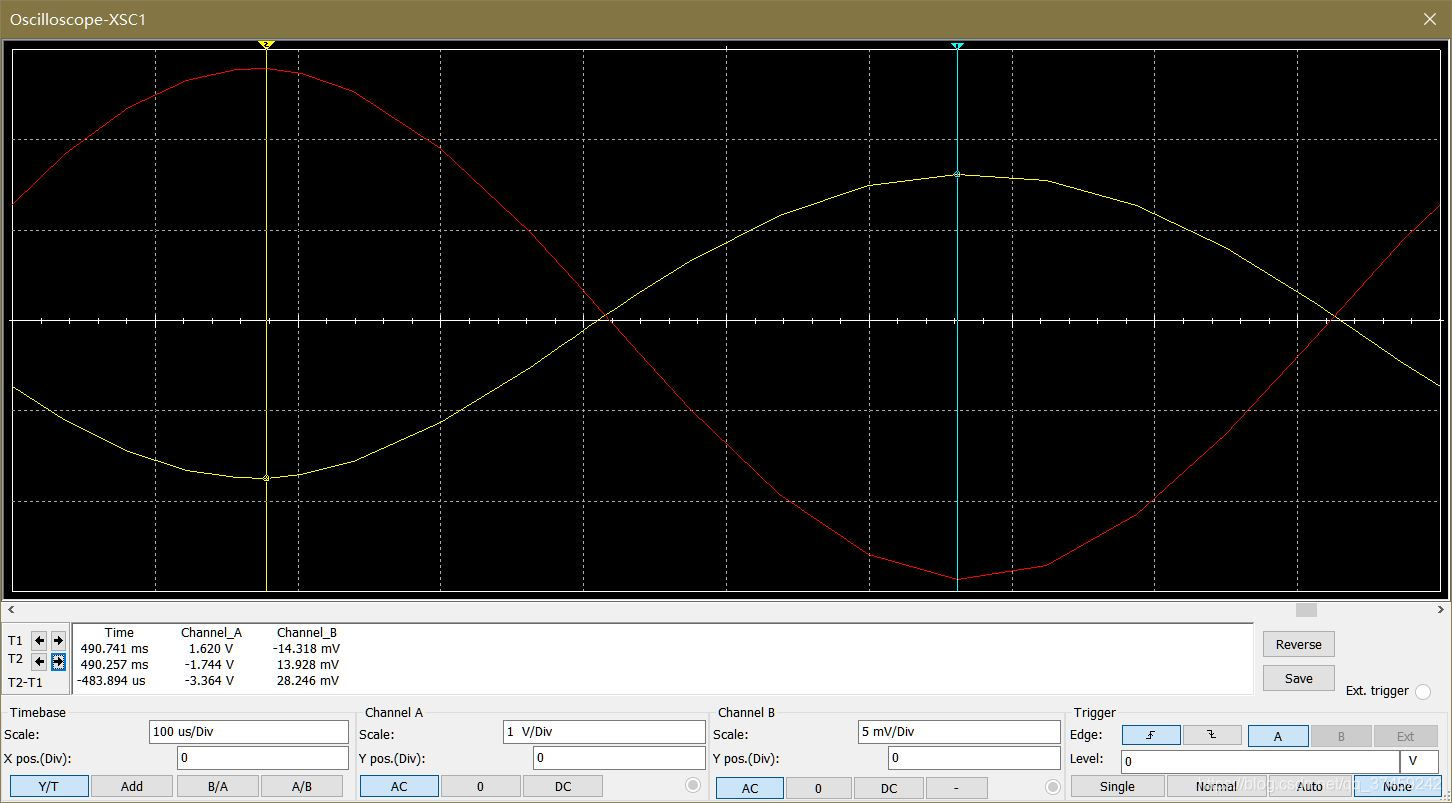This screenshot has height=803, width=1452.
Task: Move T2 cursor right with arrow
Action: pyautogui.click(x=58, y=661)
